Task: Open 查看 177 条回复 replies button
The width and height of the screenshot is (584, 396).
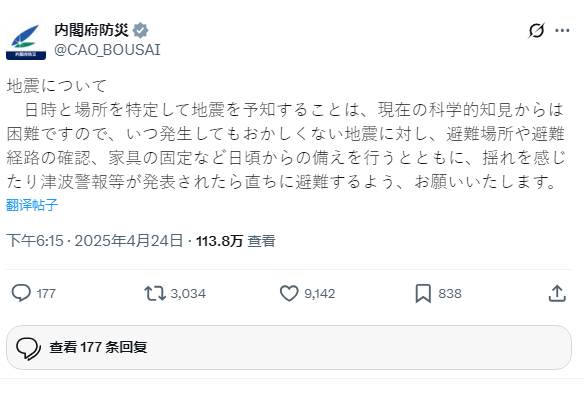Action: pyautogui.click(x=289, y=348)
